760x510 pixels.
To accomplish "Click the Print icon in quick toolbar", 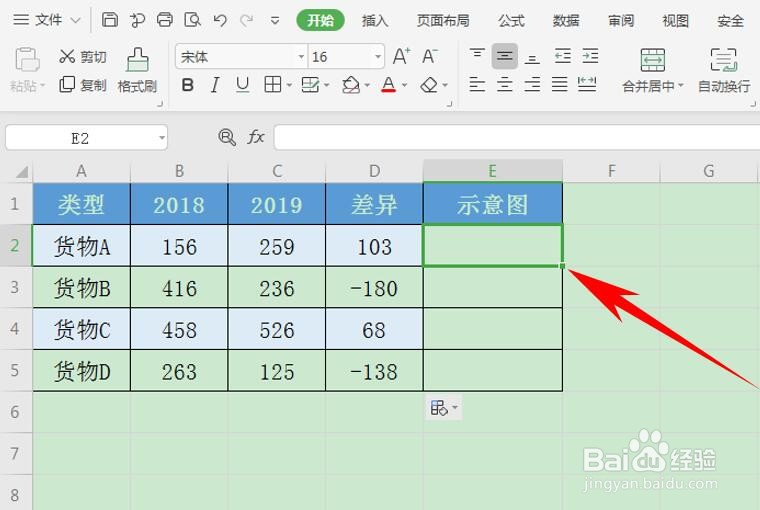I will 165,20.
